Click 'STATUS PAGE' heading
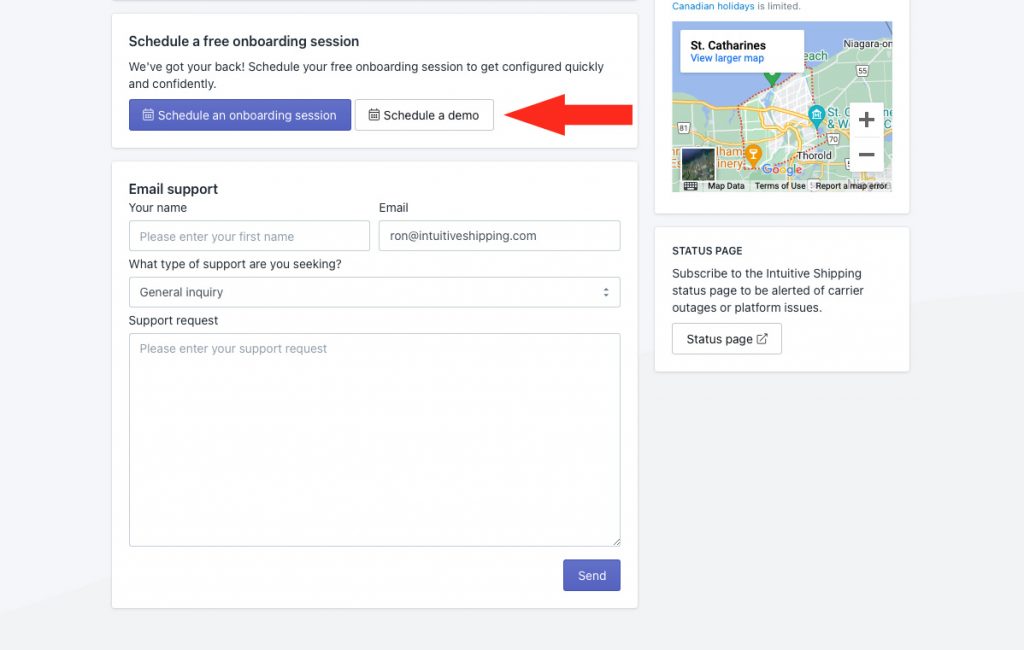Screen dimensions: 1024x650 pos(707,251)
